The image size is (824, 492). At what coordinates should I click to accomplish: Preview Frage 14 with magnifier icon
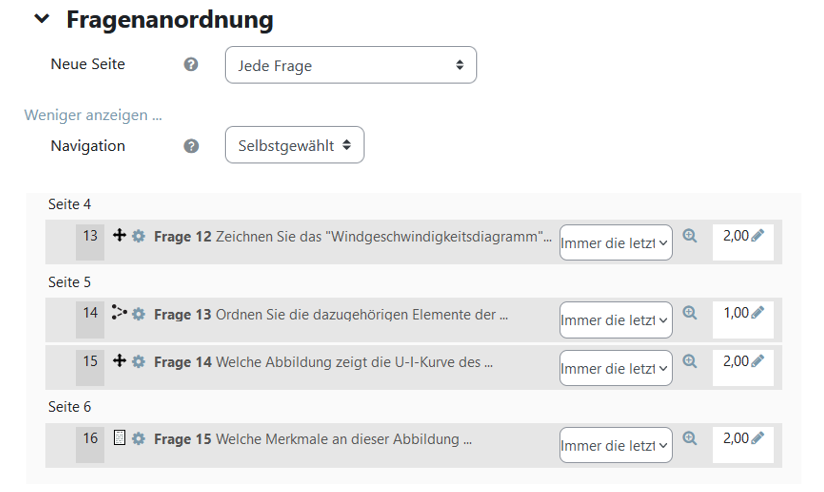coord(689,361)
